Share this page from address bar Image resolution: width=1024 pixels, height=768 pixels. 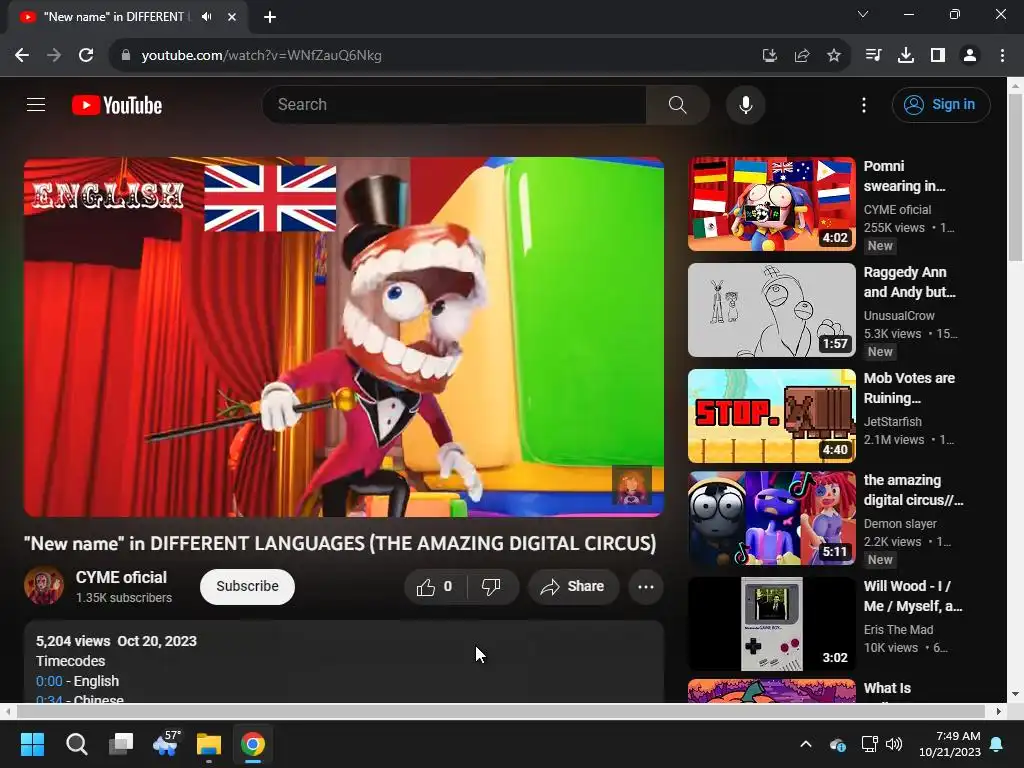(801, 56)
